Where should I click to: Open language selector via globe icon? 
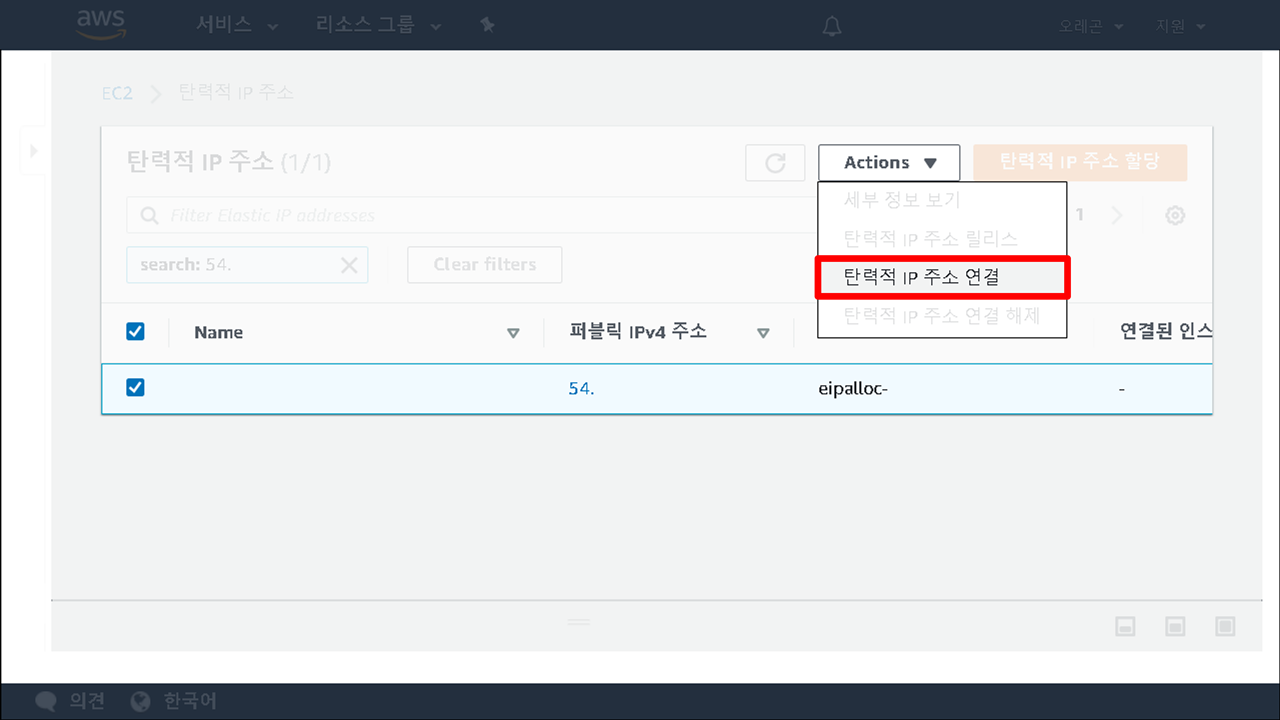(141, 701)
